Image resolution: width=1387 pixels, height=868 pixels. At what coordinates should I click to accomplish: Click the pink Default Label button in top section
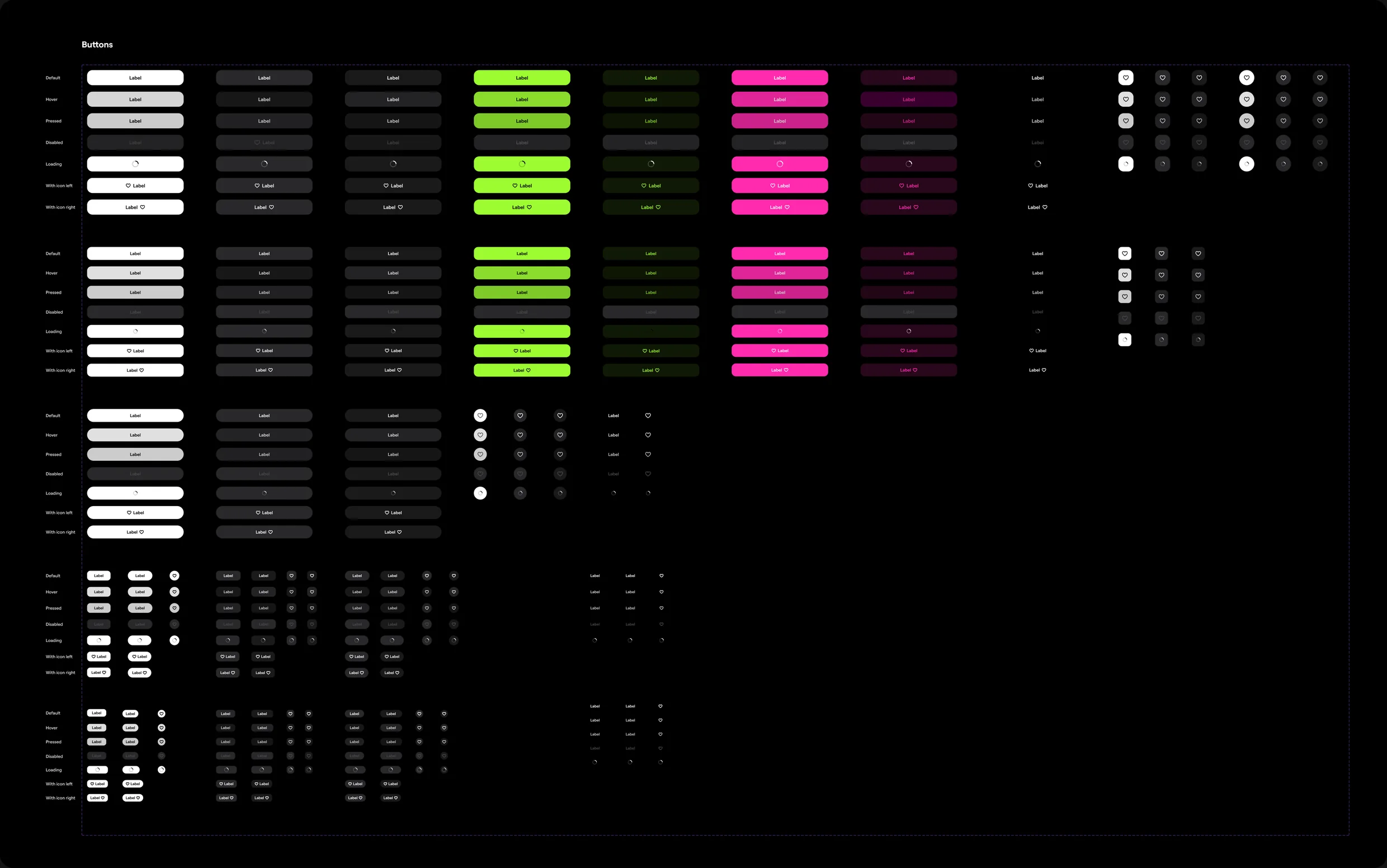[780, 78]
